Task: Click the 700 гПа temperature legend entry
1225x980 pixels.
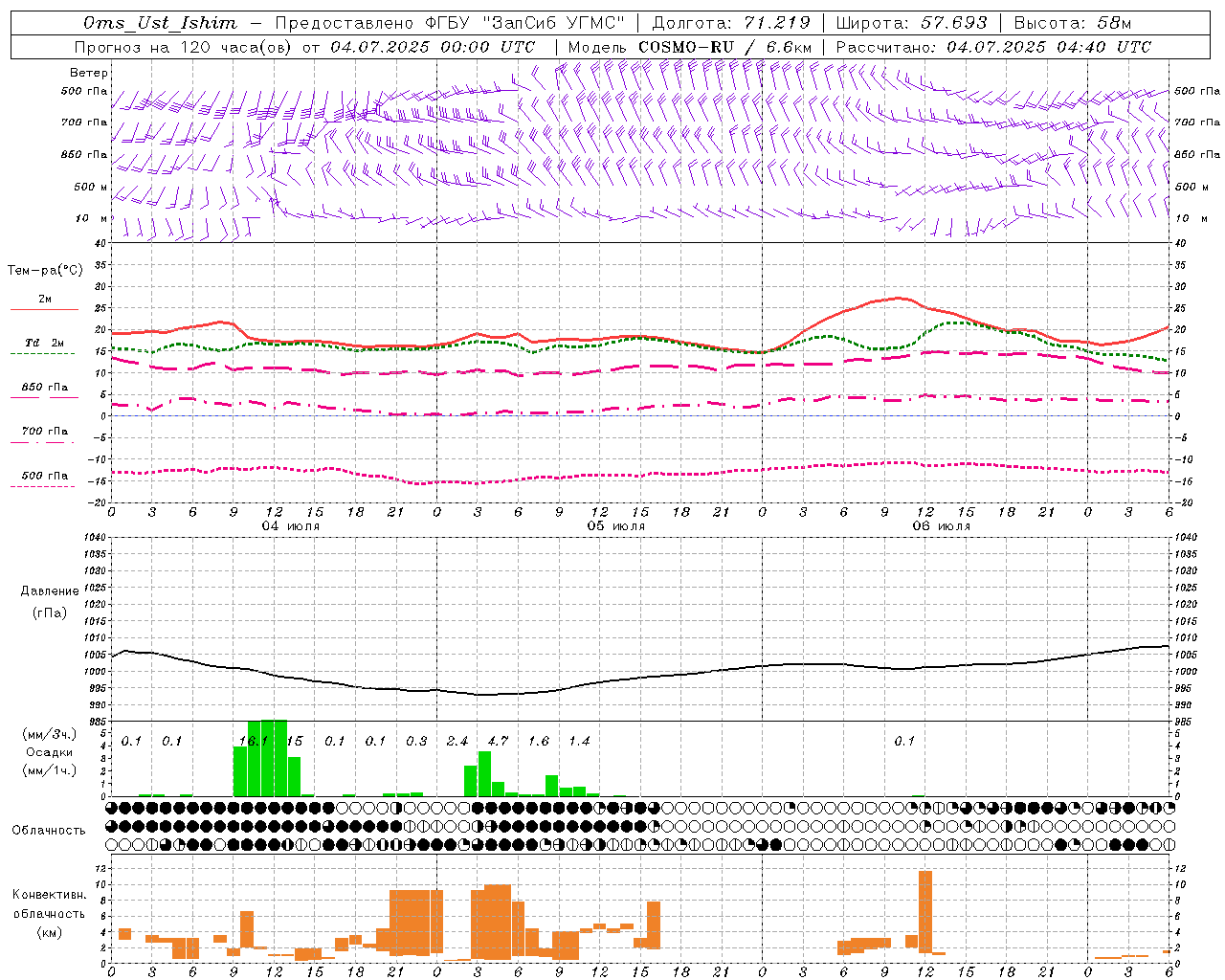Action: (44, 432)
